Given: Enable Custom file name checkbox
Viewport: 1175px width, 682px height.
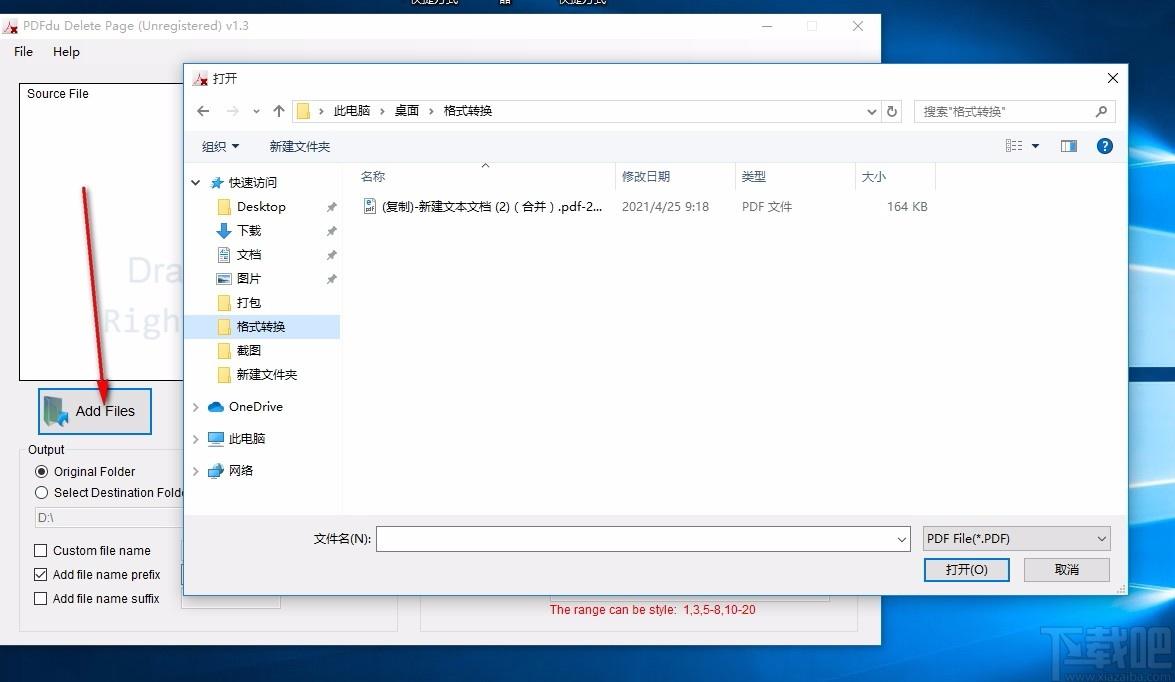Looking at the screenshot, I should 41,550.
